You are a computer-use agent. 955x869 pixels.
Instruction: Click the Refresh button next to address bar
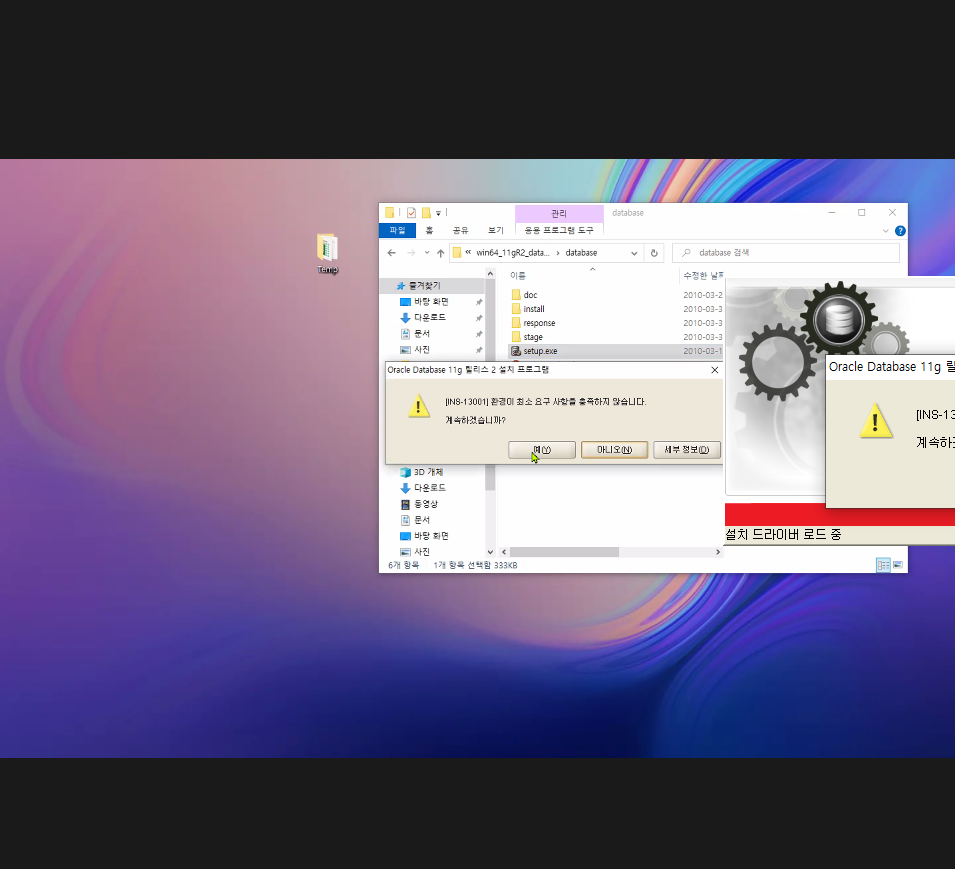tap(654, 253)
